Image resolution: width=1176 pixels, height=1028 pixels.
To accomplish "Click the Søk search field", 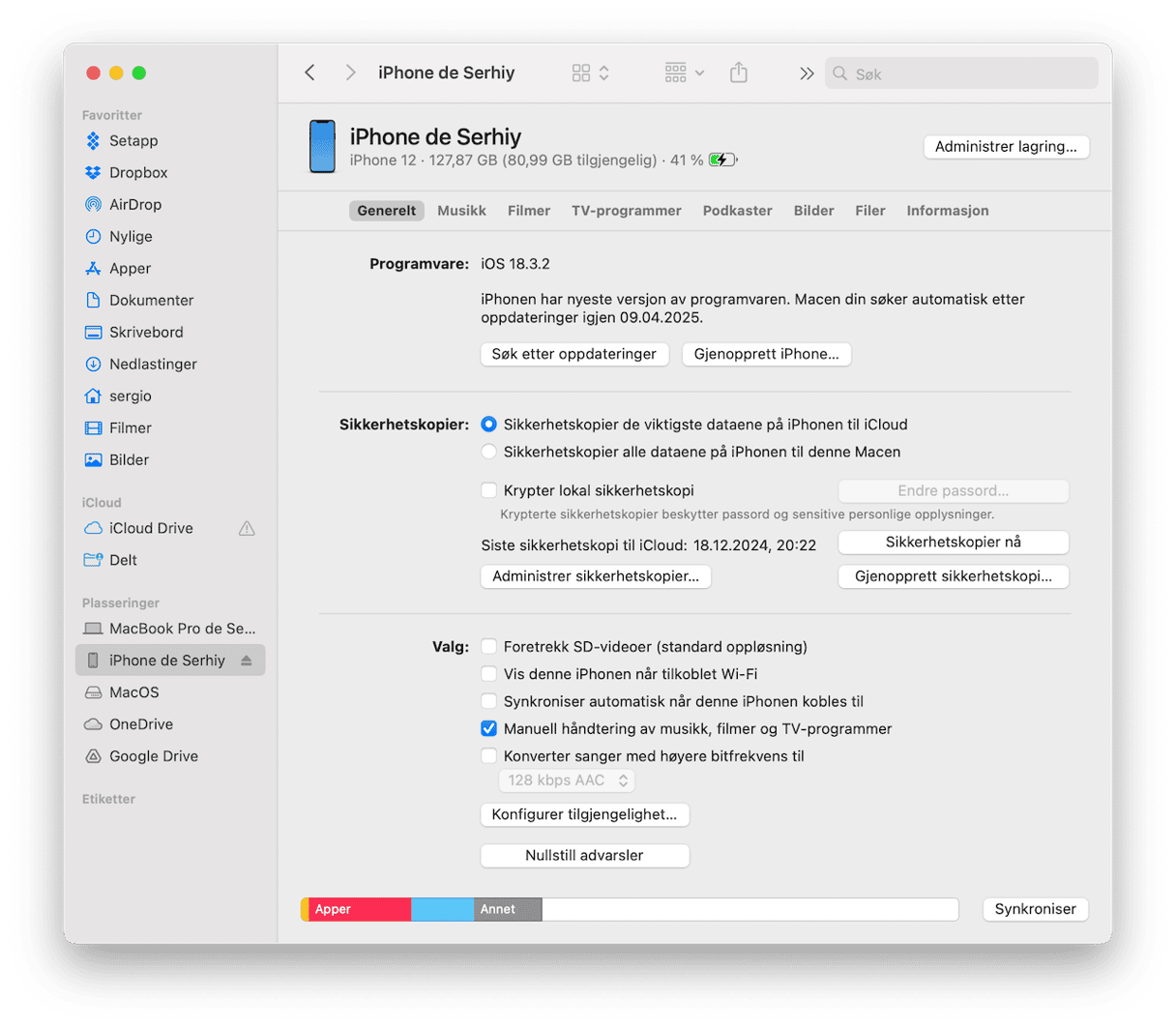I will [961, 73].
